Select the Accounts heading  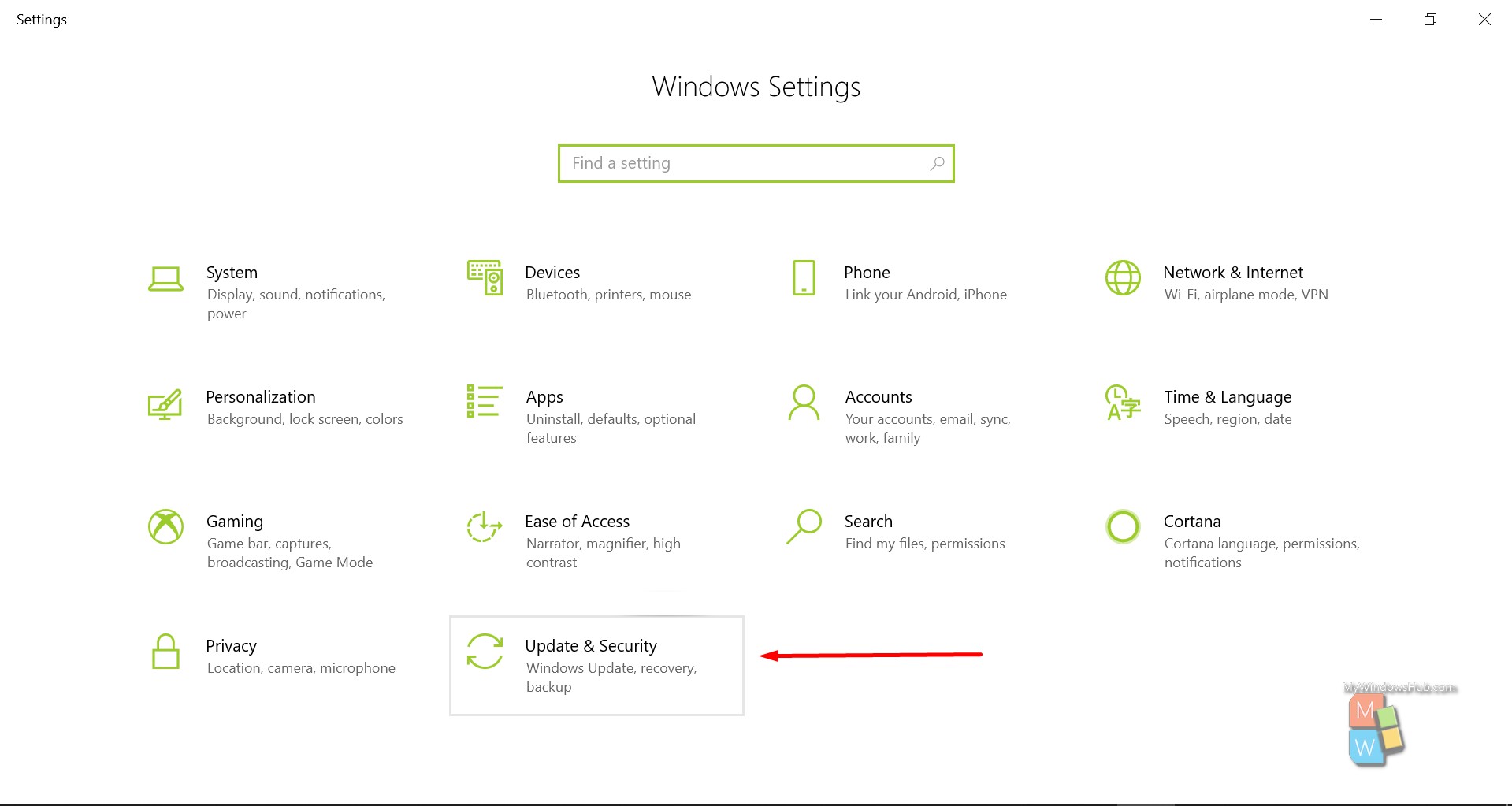[879, 397]
